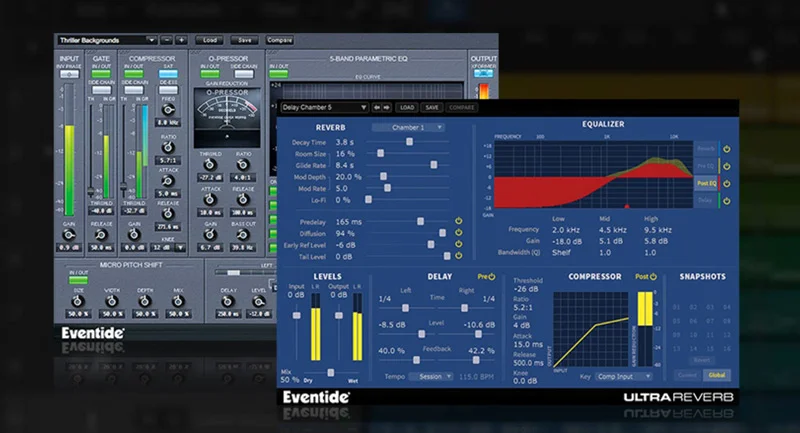
Task: Click the O-Pressor BASS CUT knob
Action: point(243,235)
